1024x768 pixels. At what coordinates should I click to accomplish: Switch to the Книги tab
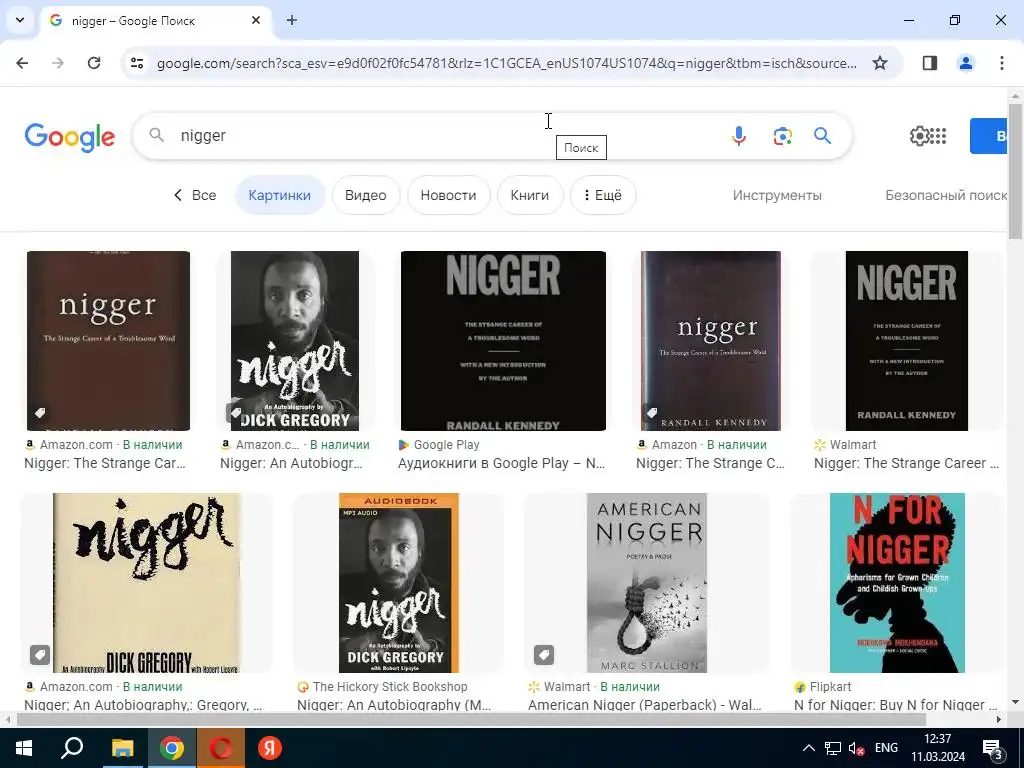(530, 195)
